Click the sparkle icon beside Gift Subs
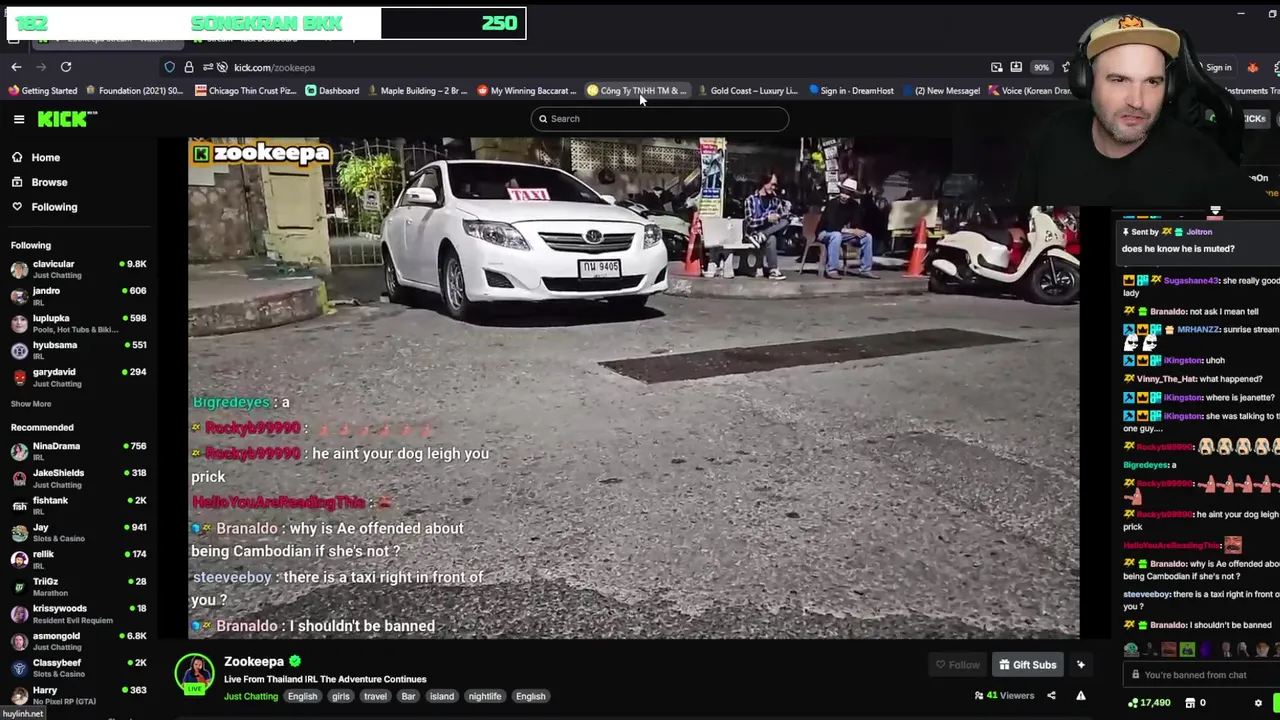This screenshot has width=1280, height=720. pos(1081,665)
